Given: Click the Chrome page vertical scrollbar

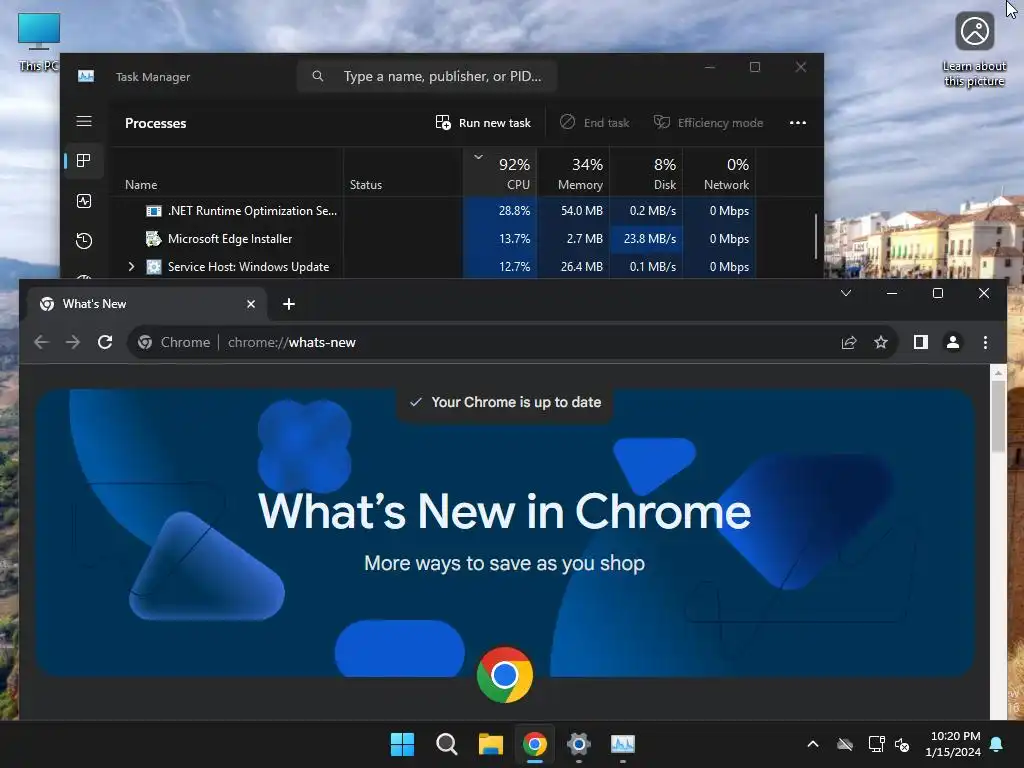Looking at the screenshot, I should (998, 415).
